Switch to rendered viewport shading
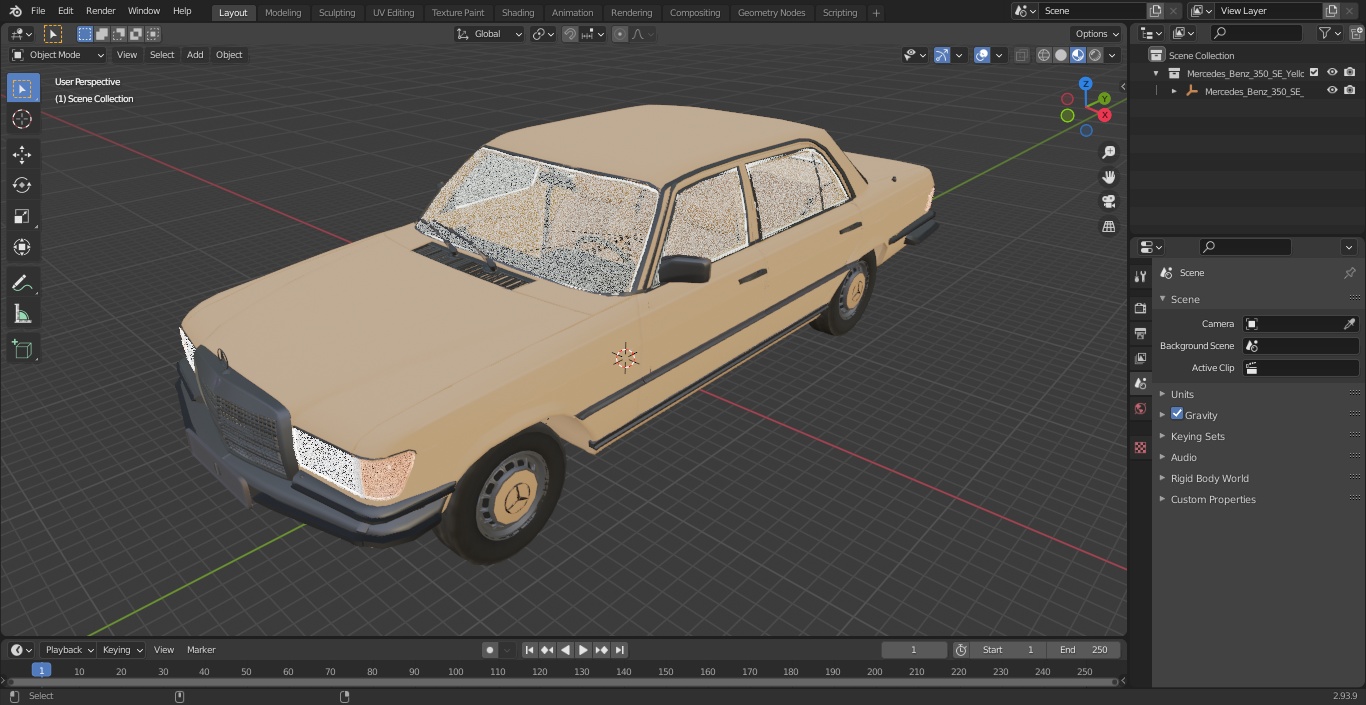Viewport: 1366px width, 705px height. (x=1095, y=55)
